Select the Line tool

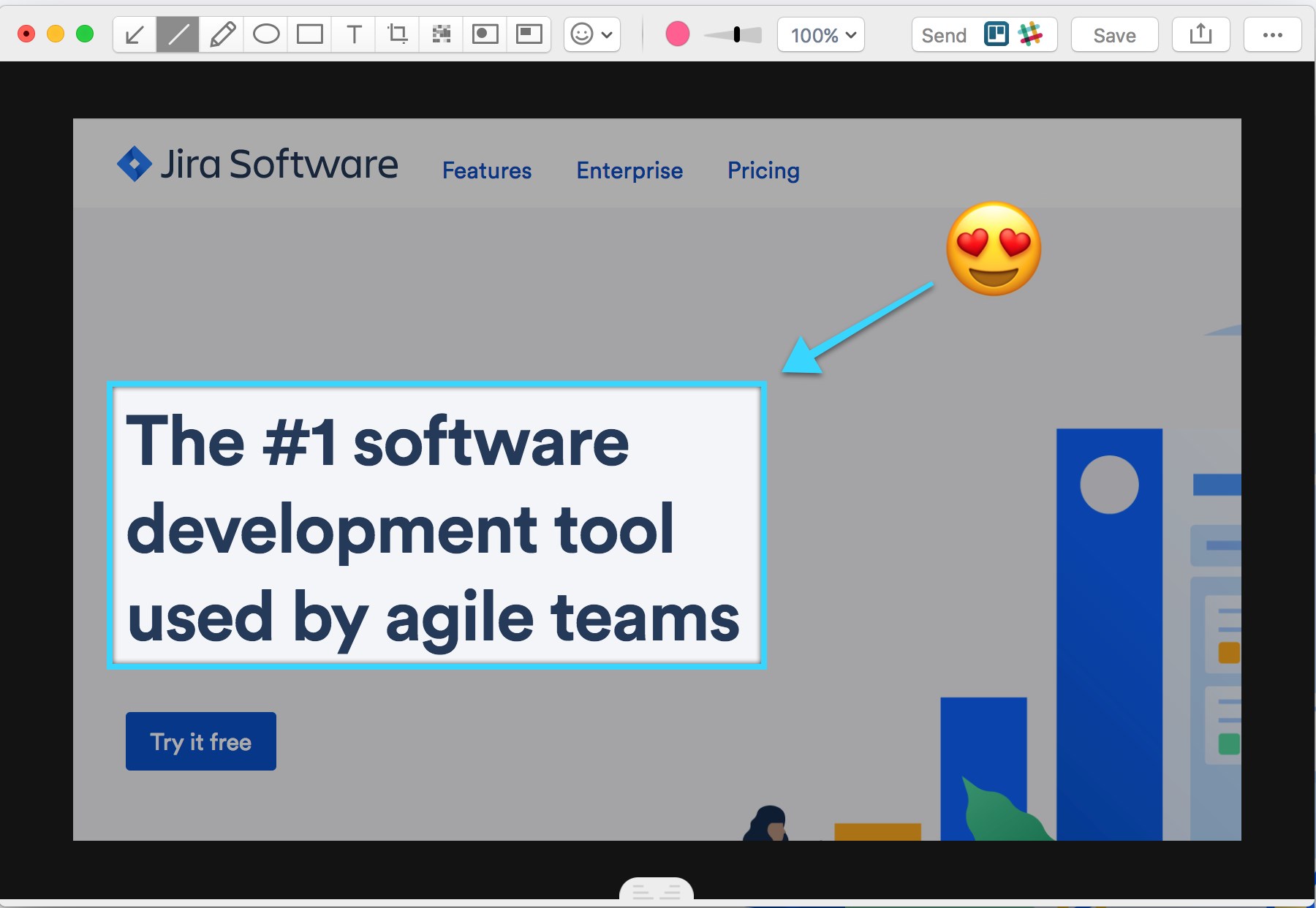178,35
